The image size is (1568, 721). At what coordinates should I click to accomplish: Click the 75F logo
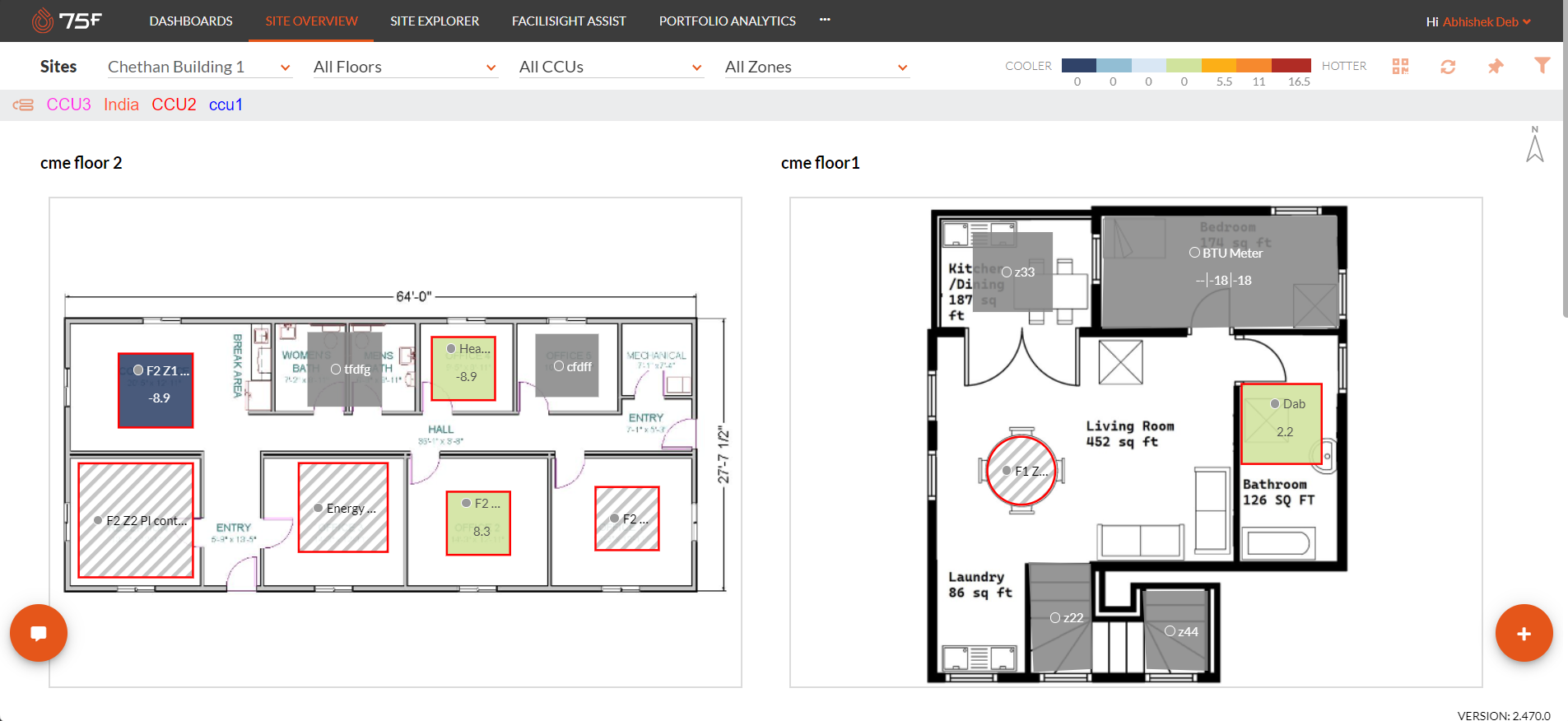coord(67,20)
